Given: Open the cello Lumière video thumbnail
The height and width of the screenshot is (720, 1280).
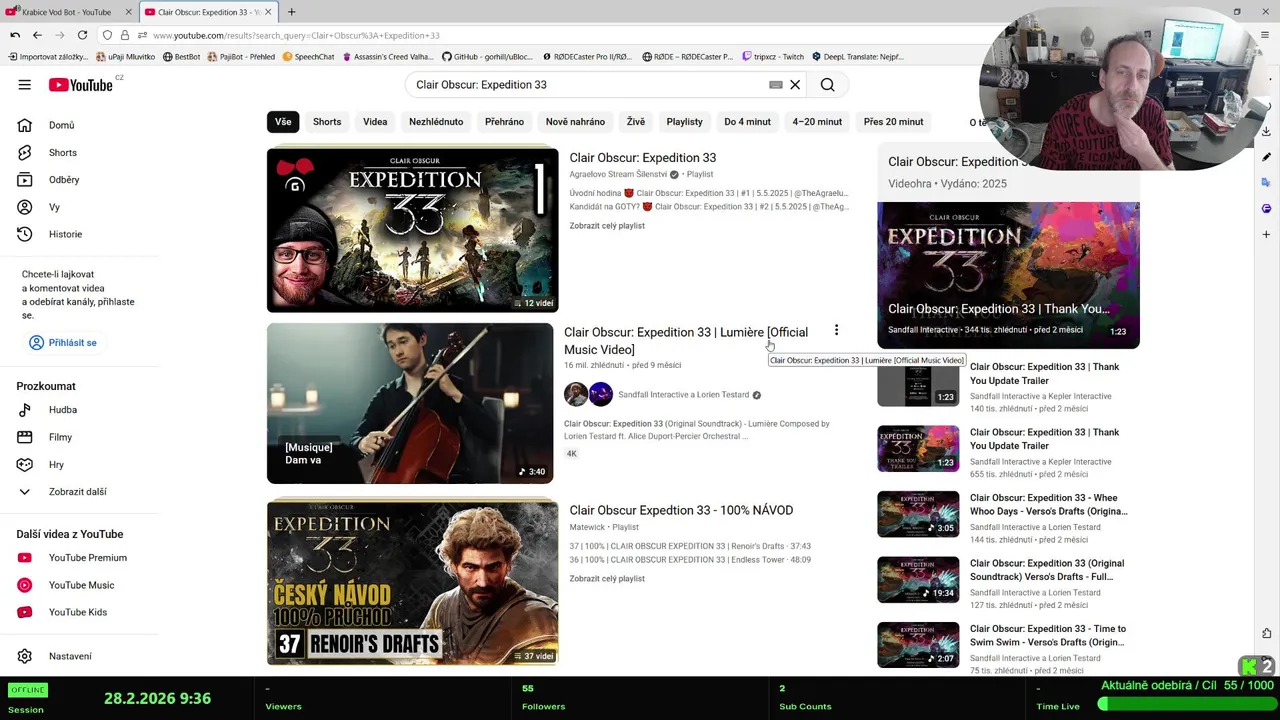Looking at the screenshot, I should (410, 403).
